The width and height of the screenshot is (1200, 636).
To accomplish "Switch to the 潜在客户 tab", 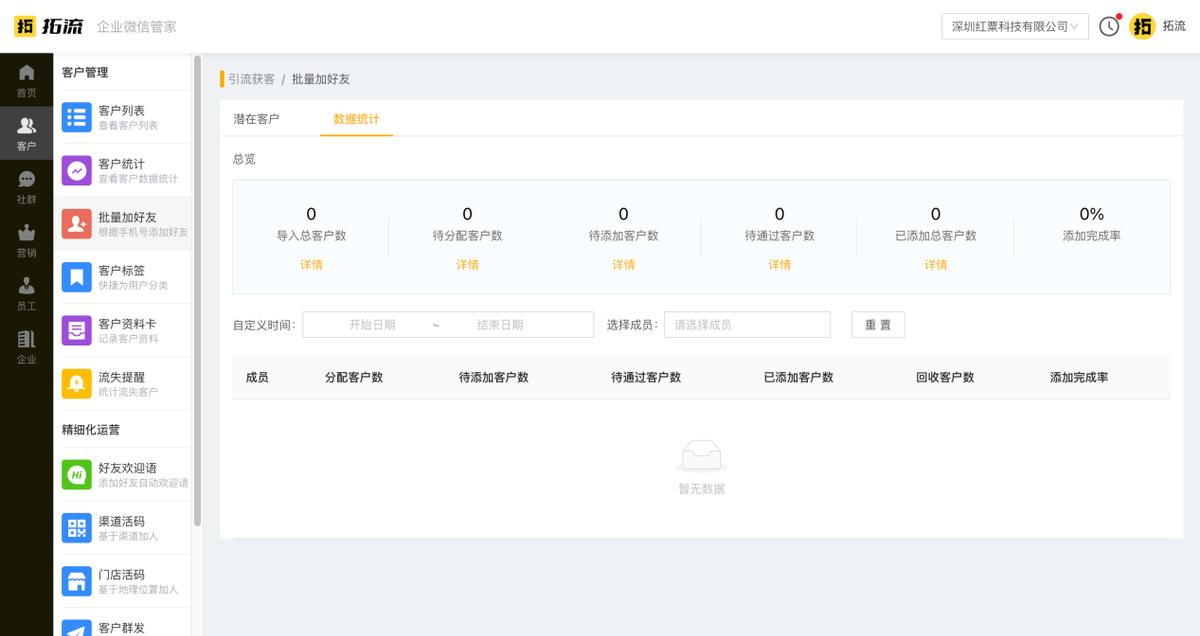I will [x=258, y=118].
